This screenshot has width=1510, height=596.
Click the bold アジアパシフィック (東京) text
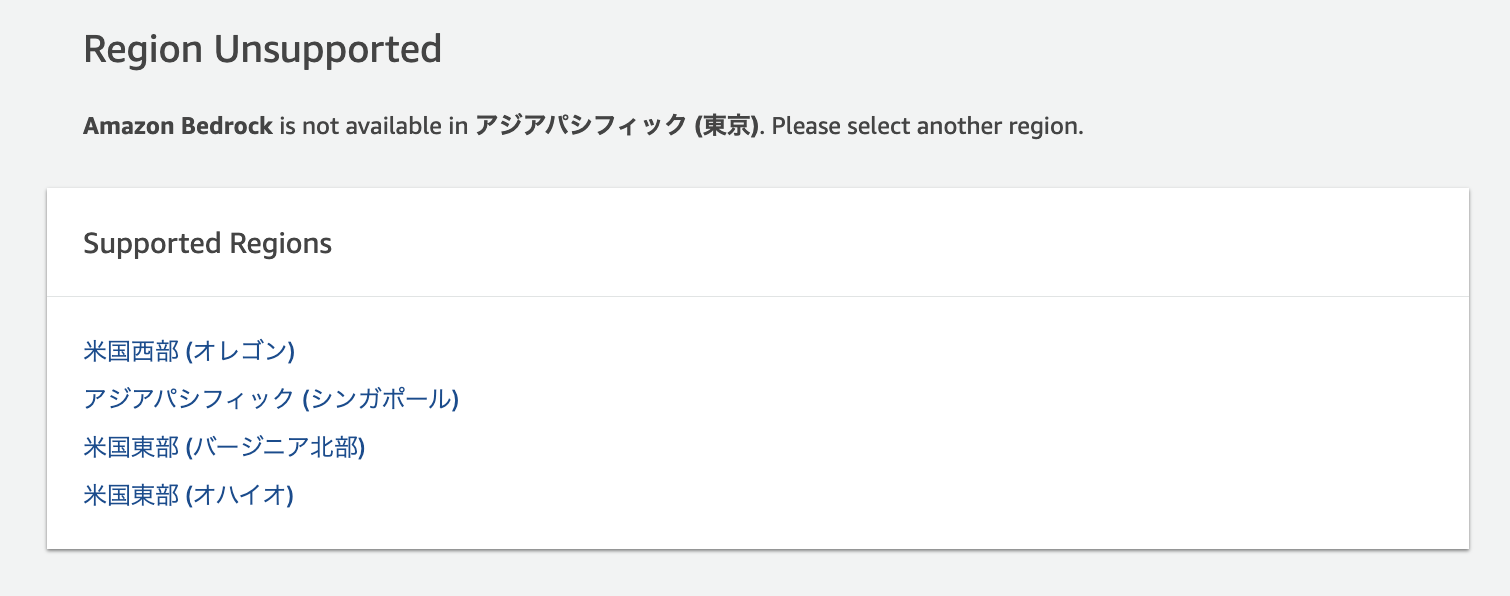pyautogui.click(x=616, y=127)
